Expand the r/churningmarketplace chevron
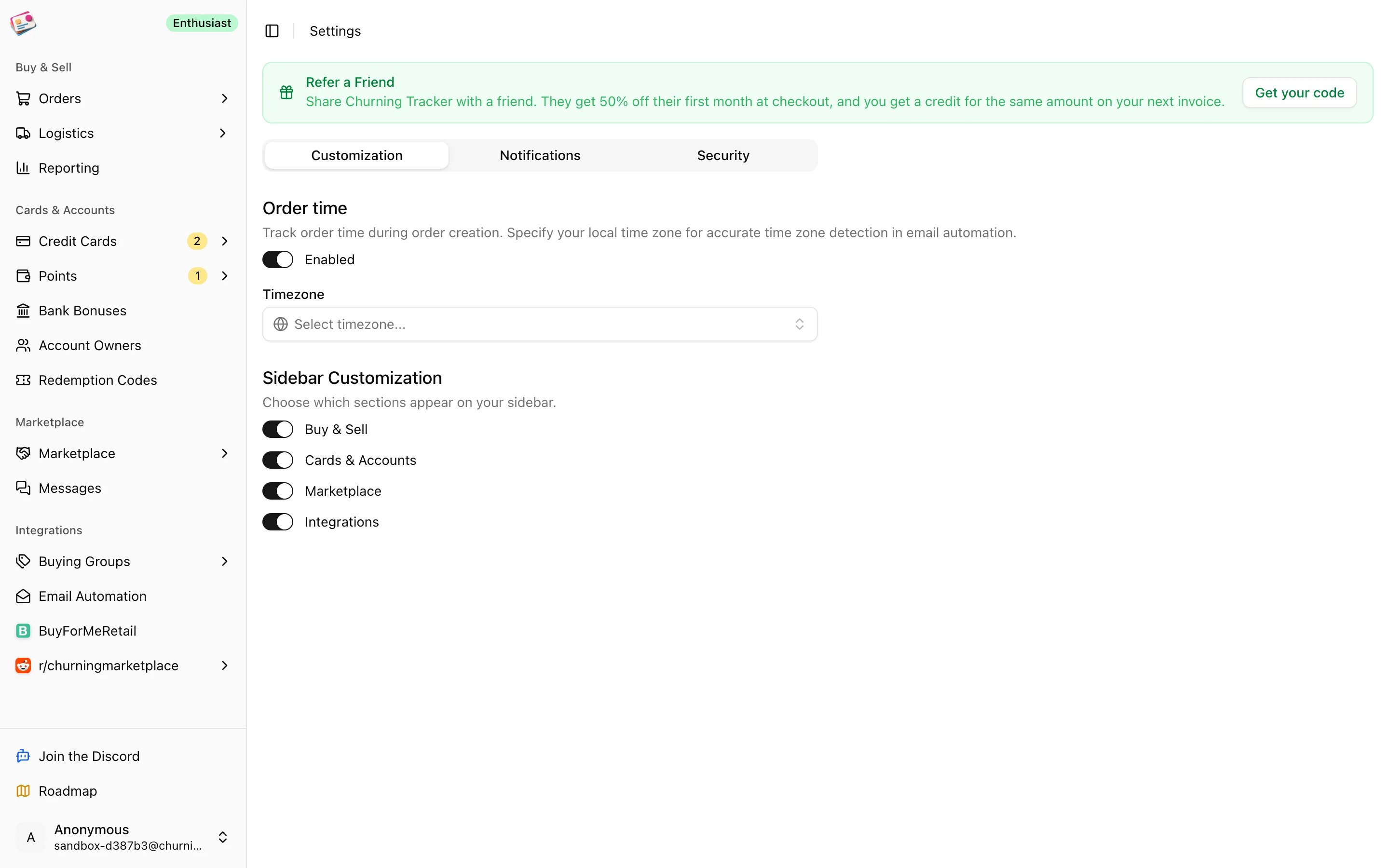The image size is (1389, 868). (224, 666)
